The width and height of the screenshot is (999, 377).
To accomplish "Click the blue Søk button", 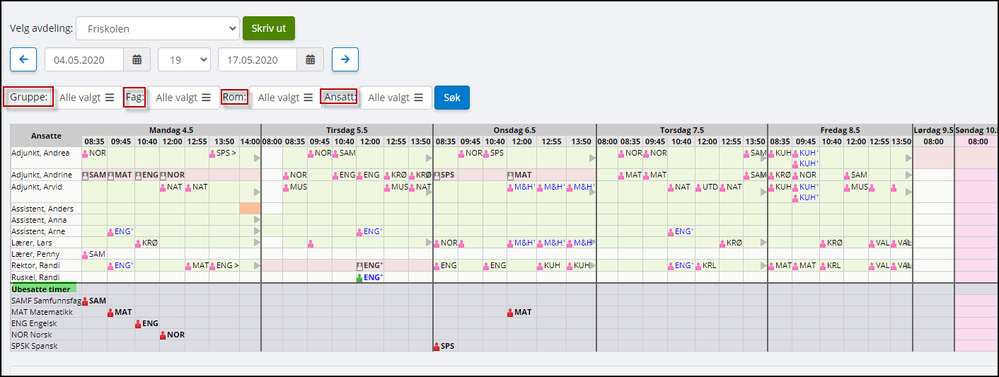I will pyautogui.click(x=452, y=97).
